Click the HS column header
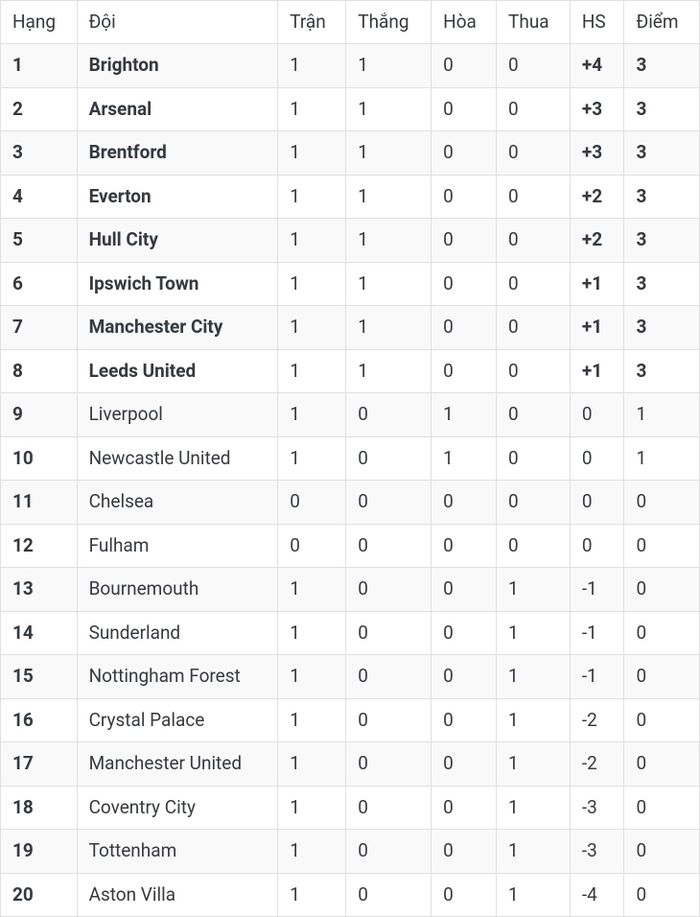The width and height of the screenshot is (700, 917). pos(594,22)
